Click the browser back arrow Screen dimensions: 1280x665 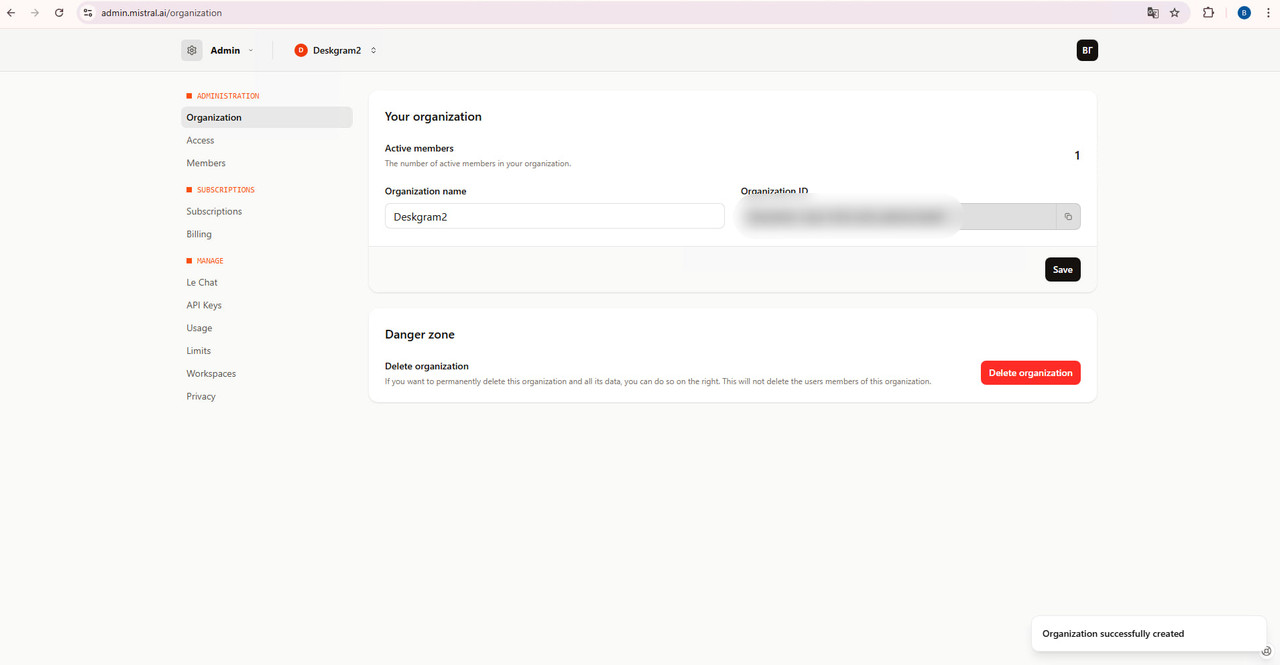11,13
